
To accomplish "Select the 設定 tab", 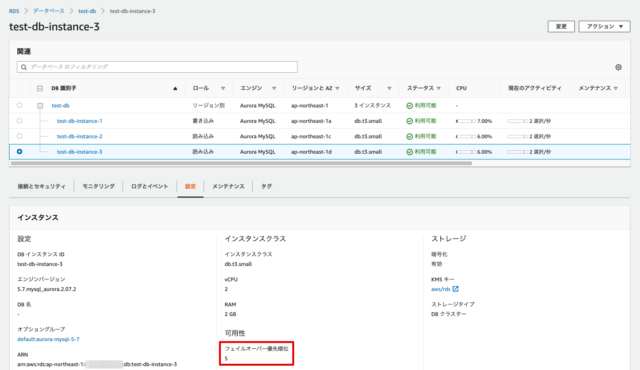I will pyautogui.click(x=190, y=186).
